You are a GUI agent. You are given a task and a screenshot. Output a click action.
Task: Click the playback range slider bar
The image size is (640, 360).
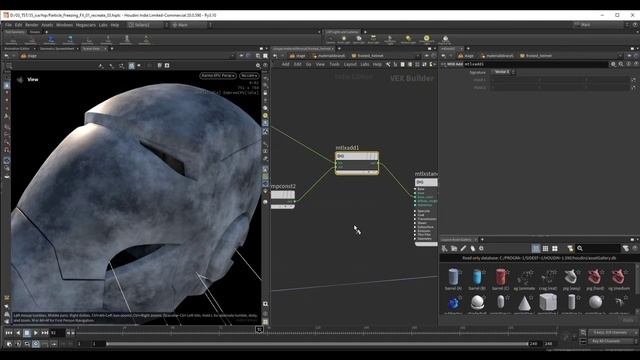[x=317, y=344]
